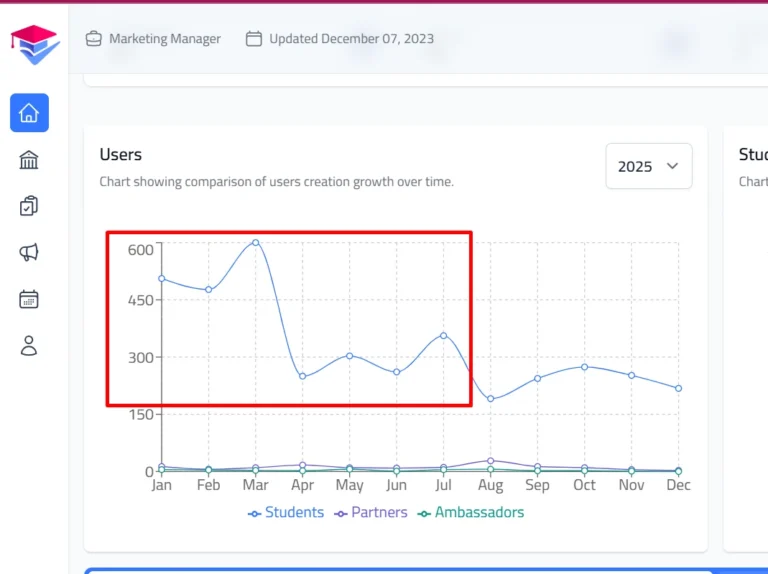768x574 pixels.
Task: Click the Marketing Manager role label
Action: (165, 39)
